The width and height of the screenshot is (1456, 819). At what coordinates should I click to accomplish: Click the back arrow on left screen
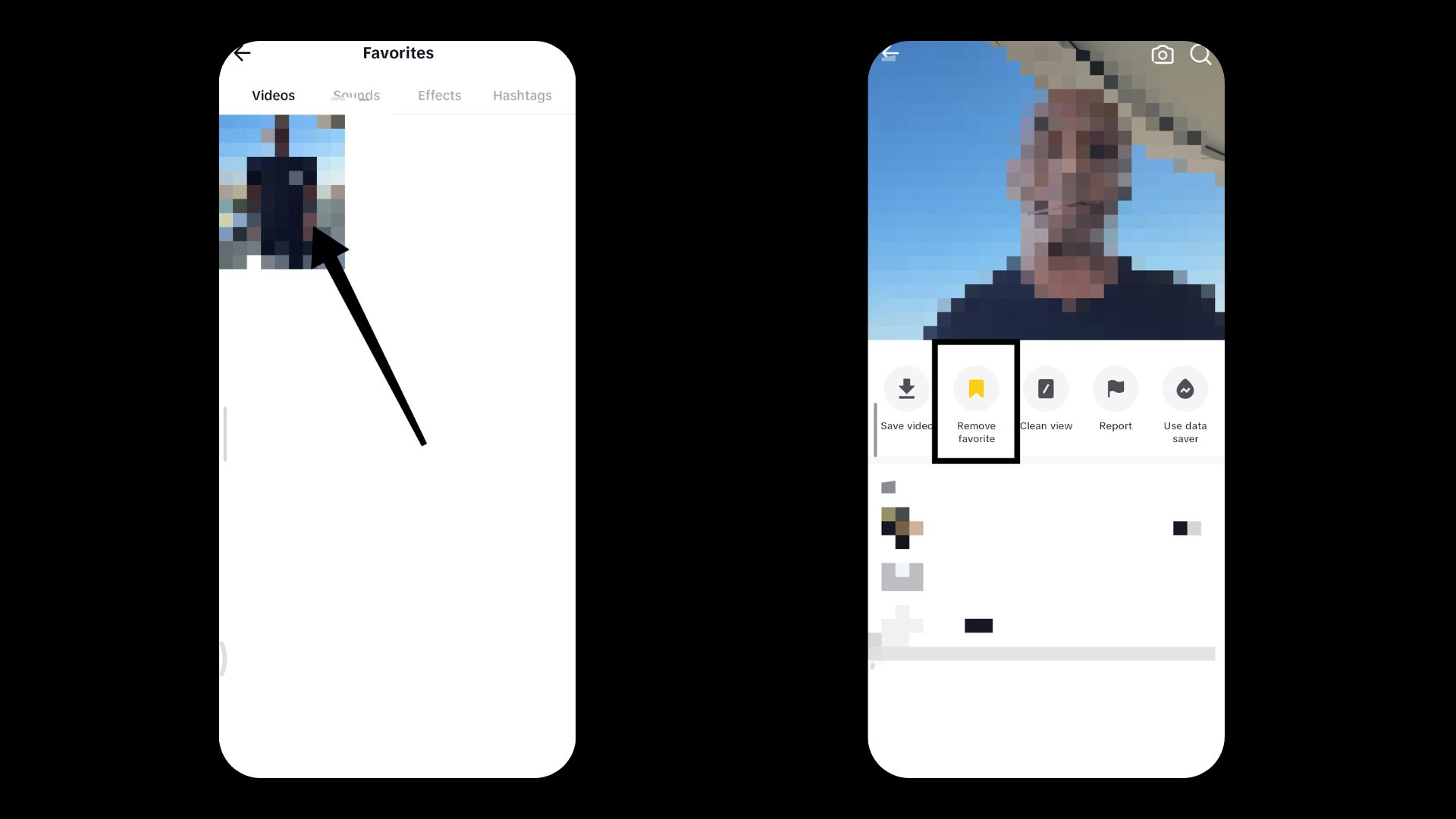[242, 52]
